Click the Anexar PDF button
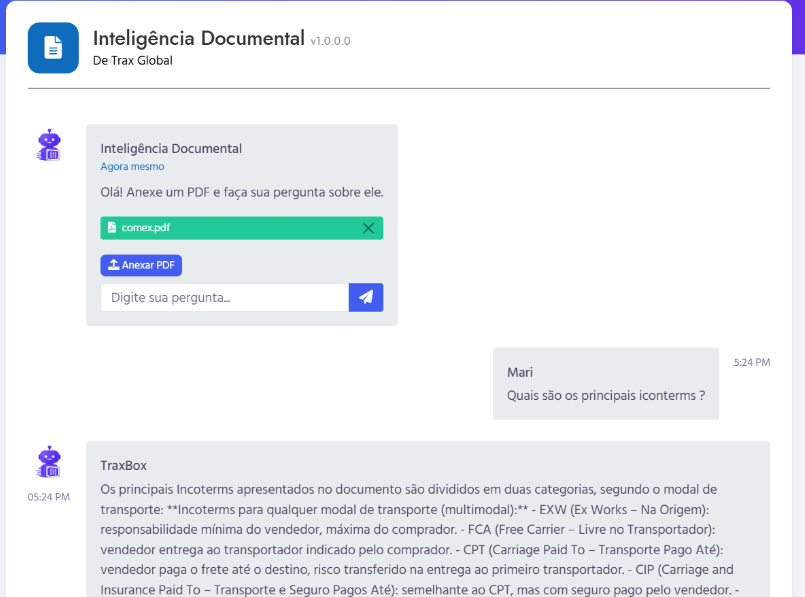805x597 pixels. click(141, 265)
